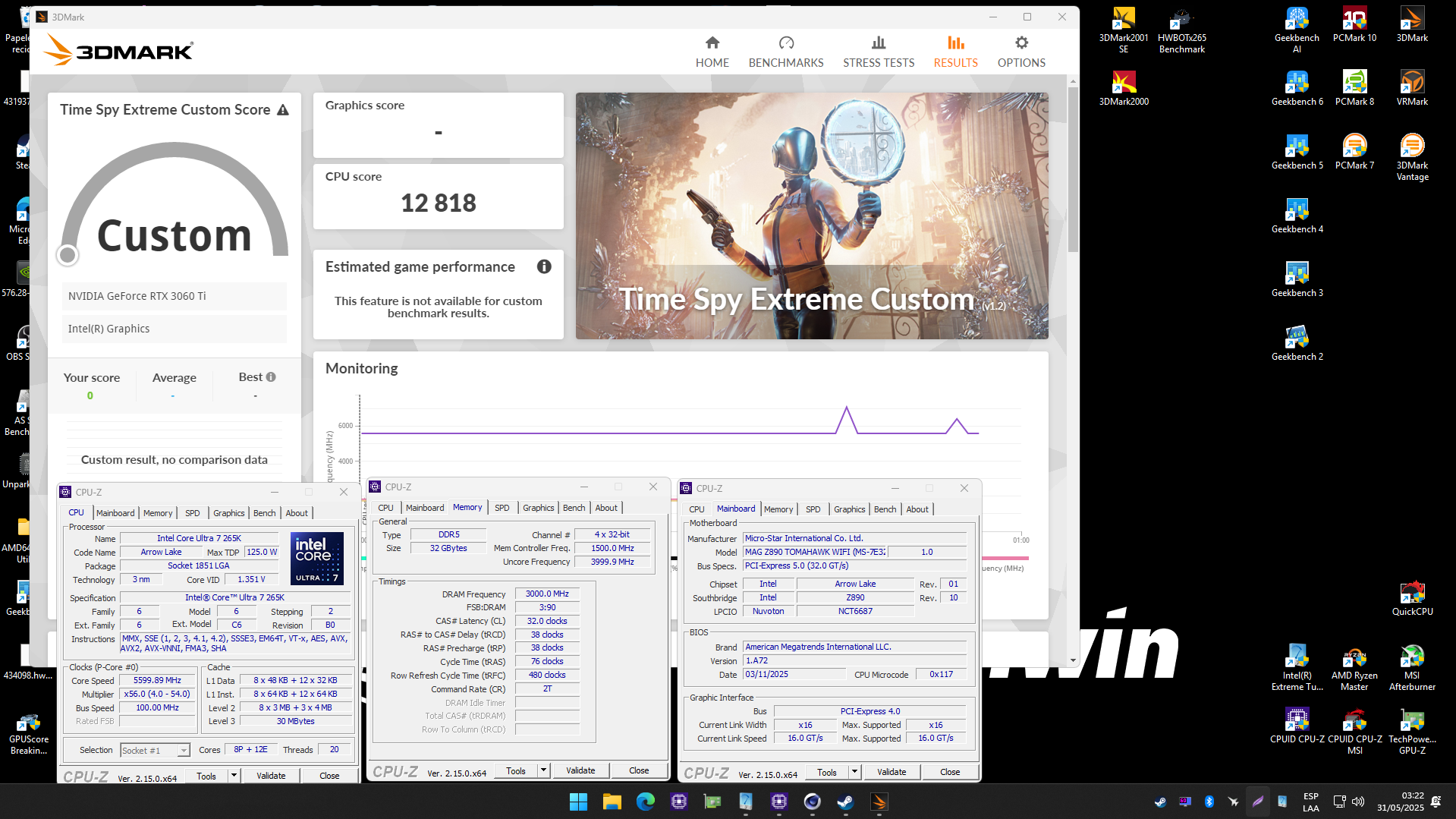This screenshot has width=1456, height=819.
Task: Expand Tools dropdown arrow in right CPU-Z
Action: click(854, 772)
